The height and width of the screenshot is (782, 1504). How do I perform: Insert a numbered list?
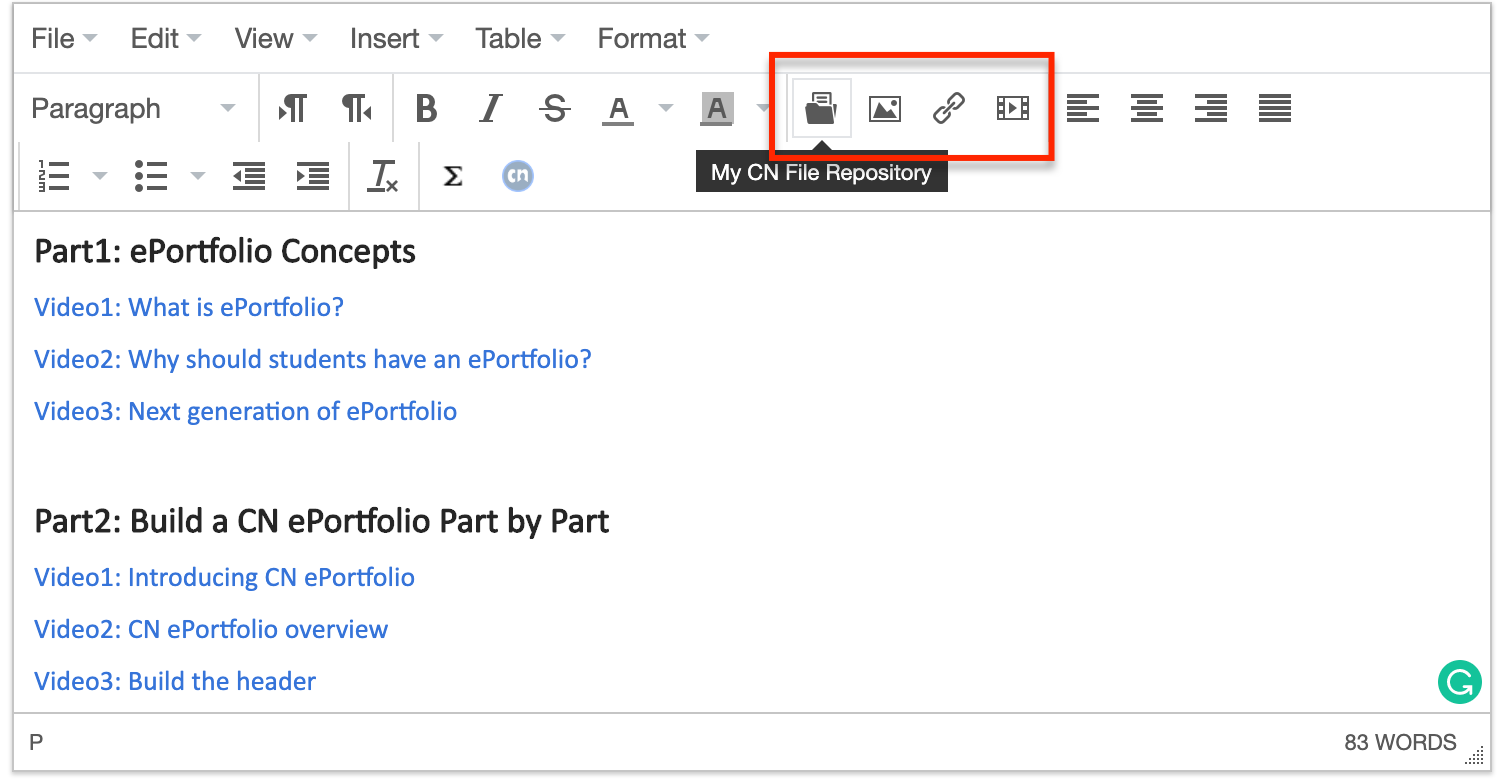53,176
